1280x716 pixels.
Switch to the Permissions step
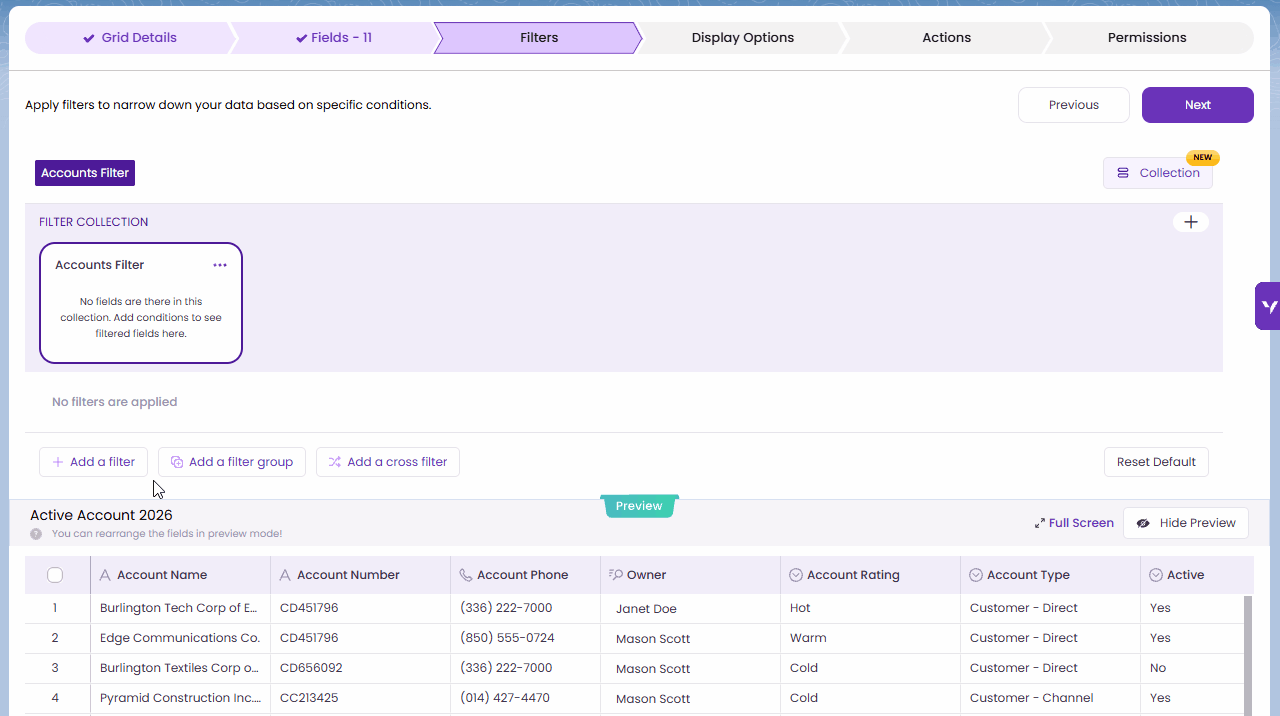(1146, 38)
